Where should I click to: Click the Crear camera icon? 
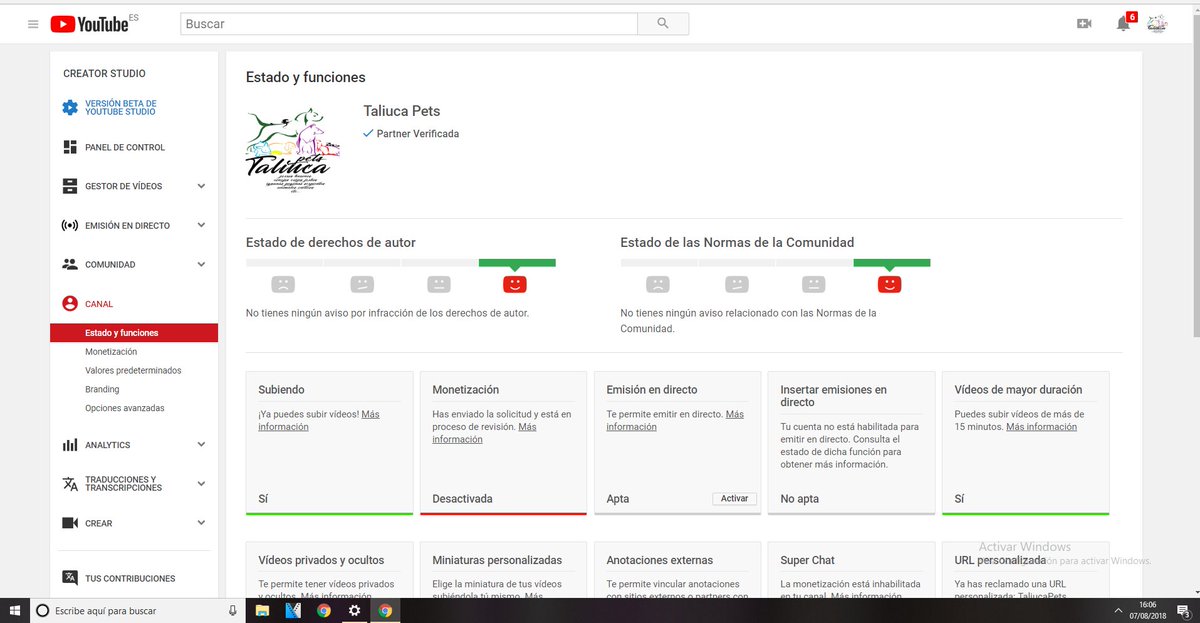(70, 523)
